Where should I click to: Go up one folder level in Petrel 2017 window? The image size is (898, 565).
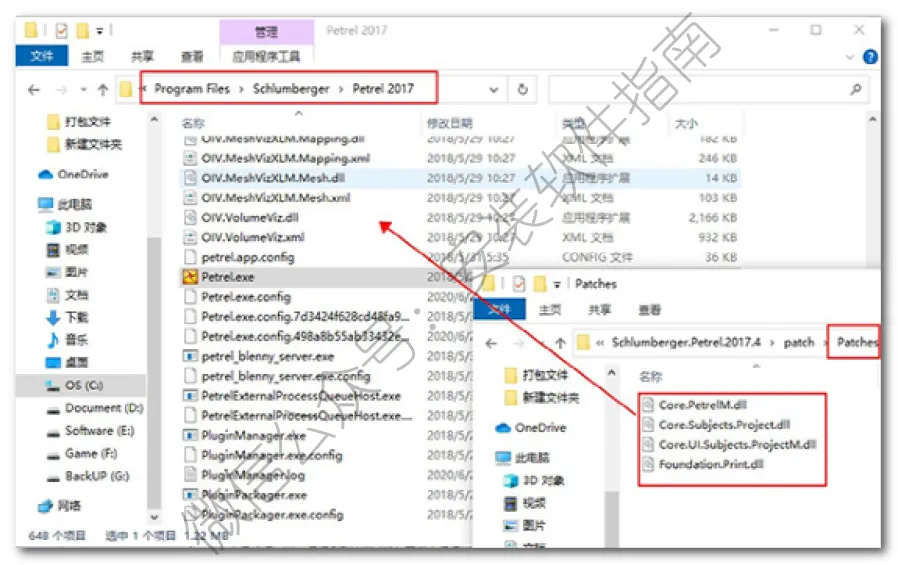tap(103, 89)
